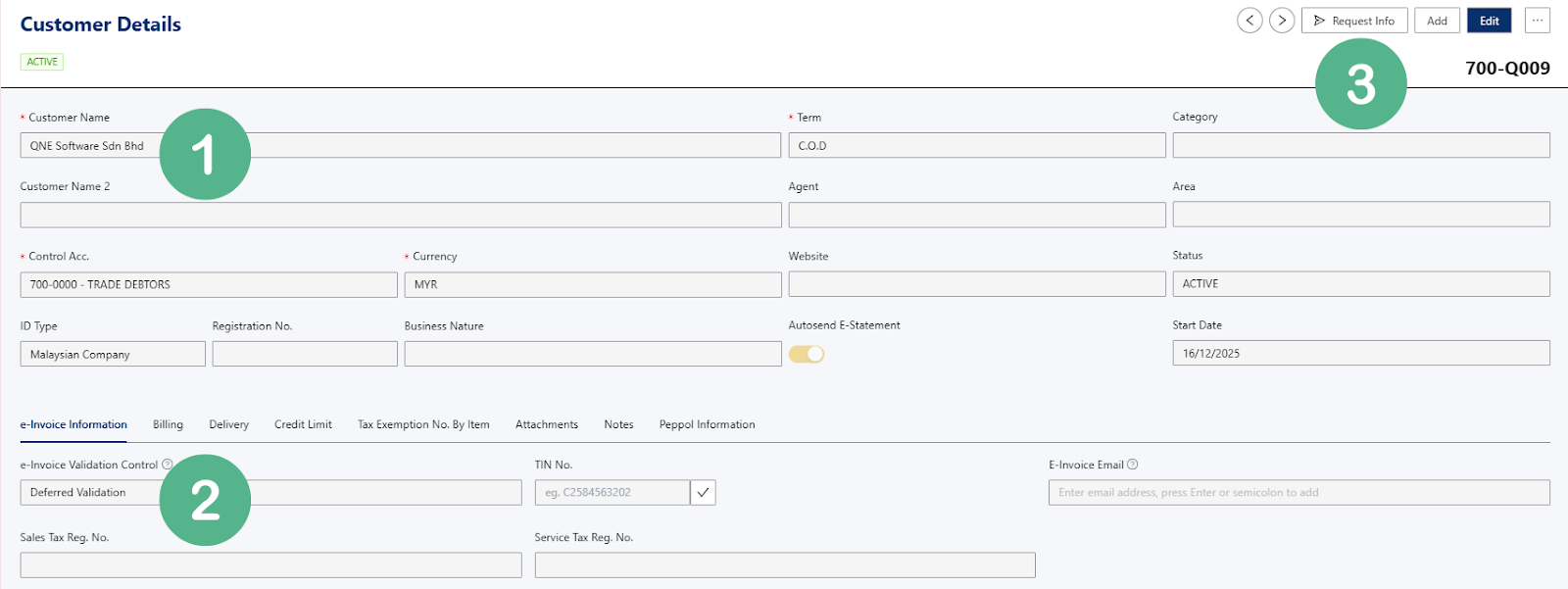Switch to the Billing tab
1568x589 pixels.
tap(168, 424)
